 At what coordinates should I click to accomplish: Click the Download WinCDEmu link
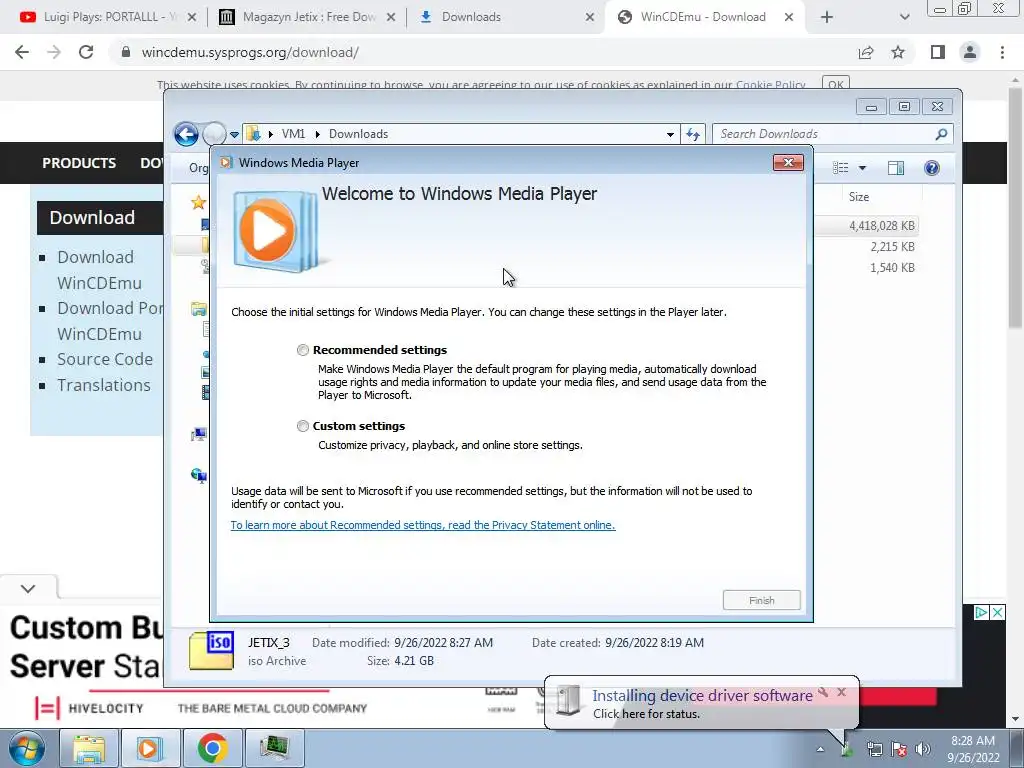(99, 270)
